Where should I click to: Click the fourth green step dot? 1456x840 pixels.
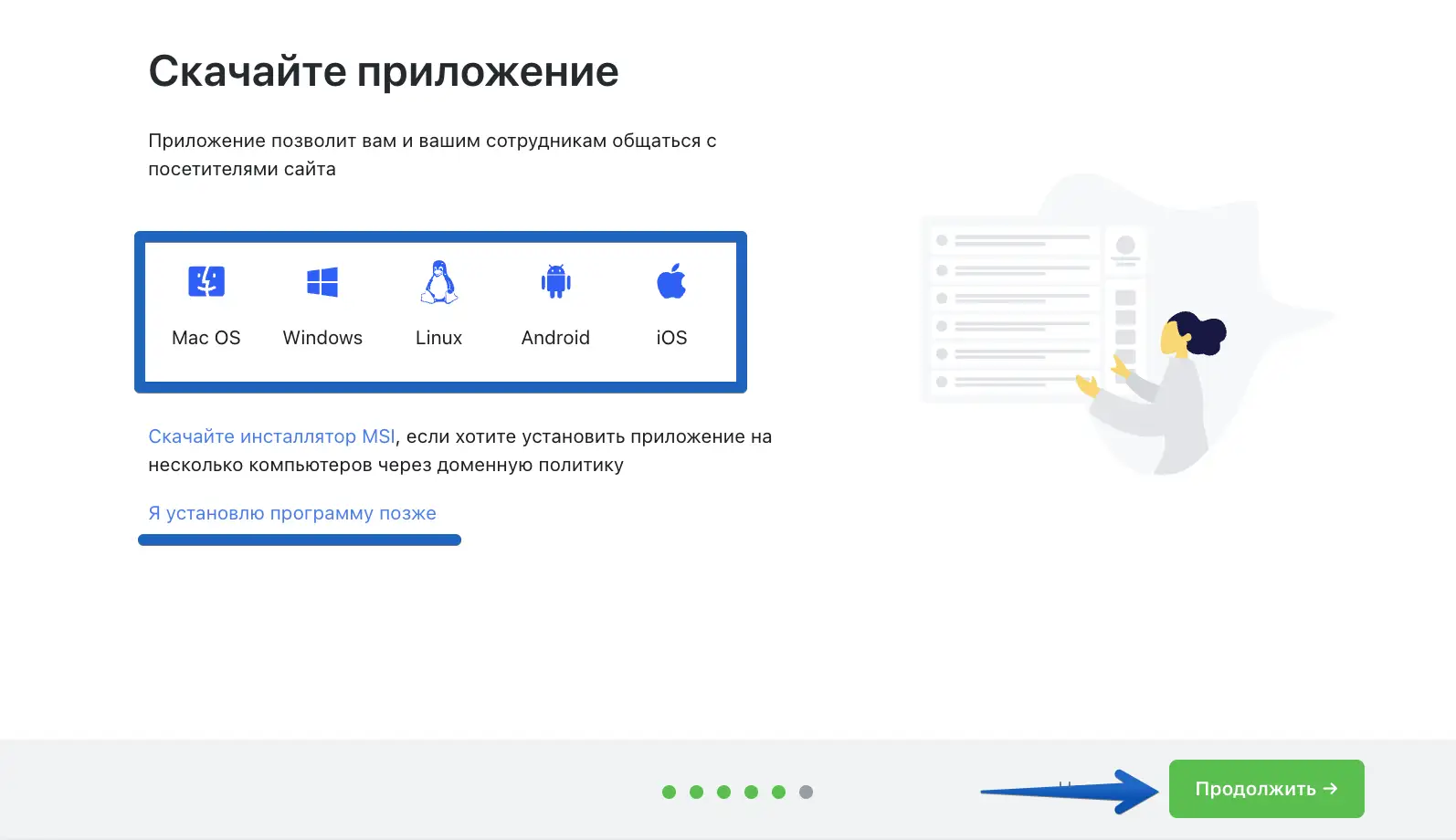(x=751, y=792)
